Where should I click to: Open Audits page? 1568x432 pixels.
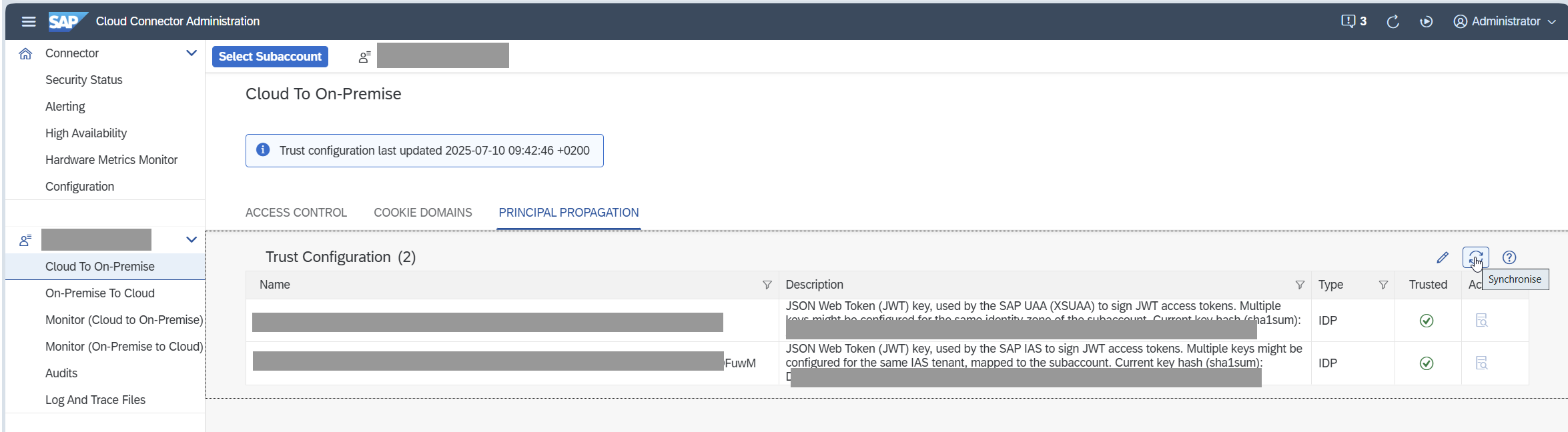(x=61, y=373)
